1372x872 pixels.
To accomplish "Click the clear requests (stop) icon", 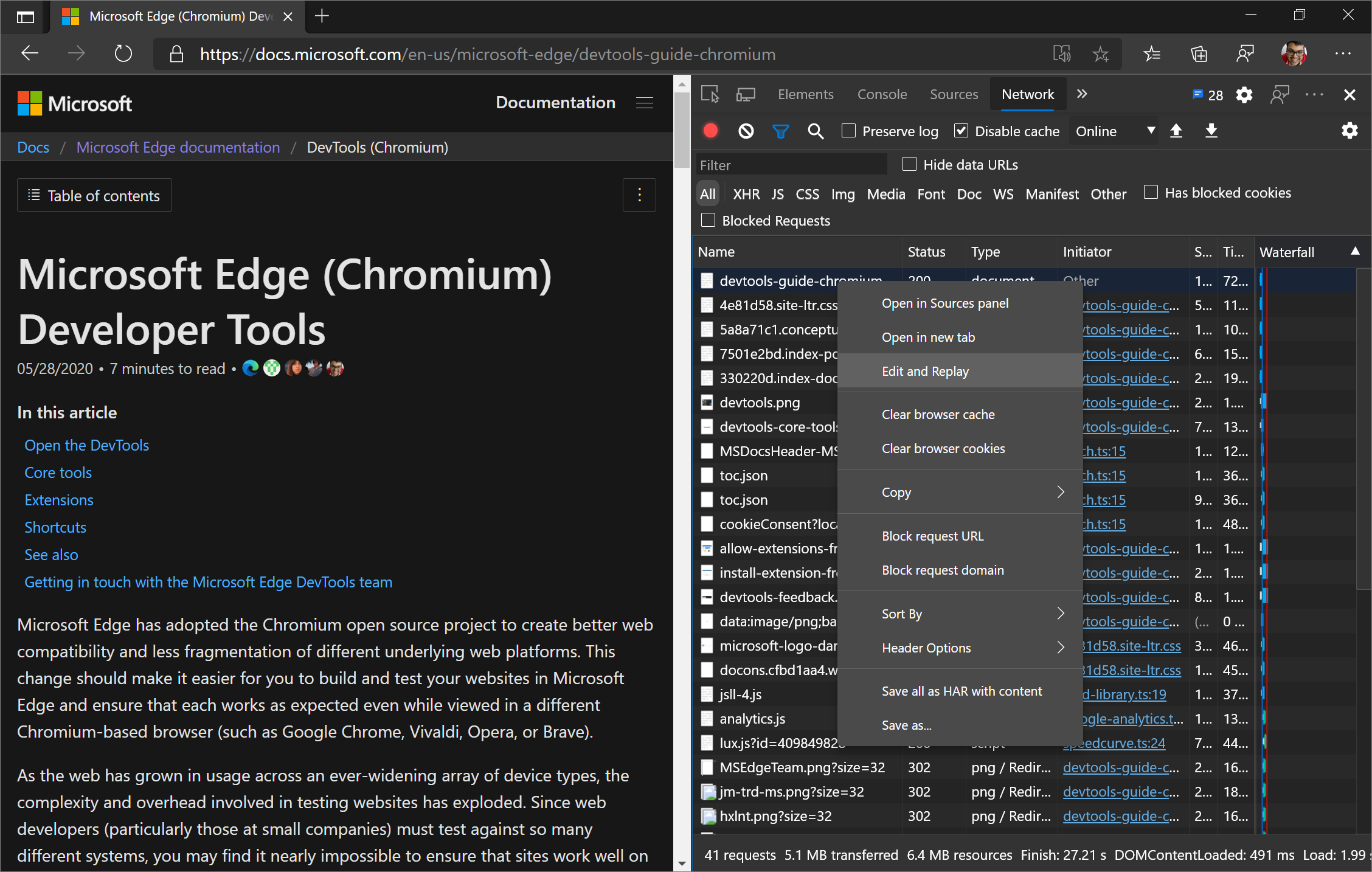I will pyautogui.click(x=747, y=131).
